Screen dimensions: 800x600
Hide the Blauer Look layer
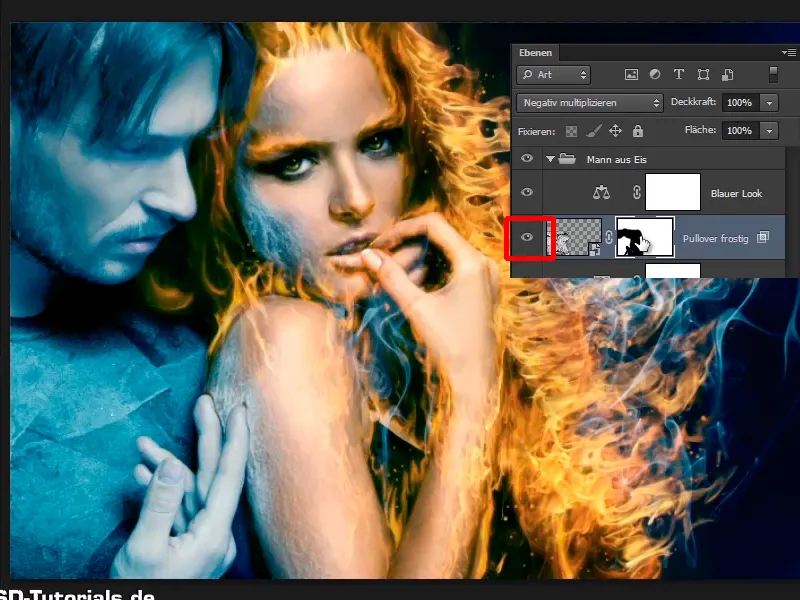click(x=527, y=192)
